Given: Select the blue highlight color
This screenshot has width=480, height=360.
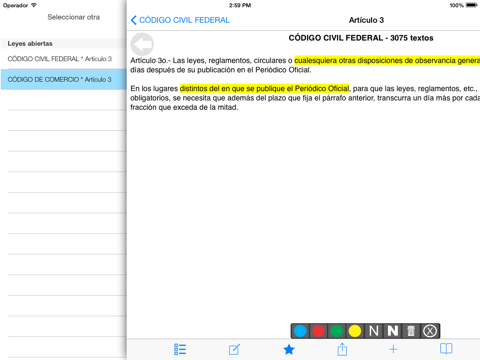Looking at the screenshot, I should [300, 331].
